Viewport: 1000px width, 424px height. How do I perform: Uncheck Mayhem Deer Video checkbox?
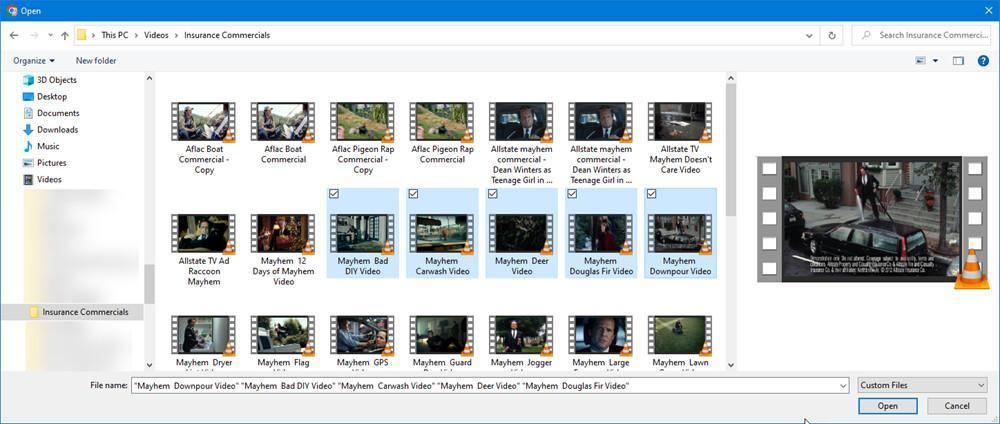(492, 194)
